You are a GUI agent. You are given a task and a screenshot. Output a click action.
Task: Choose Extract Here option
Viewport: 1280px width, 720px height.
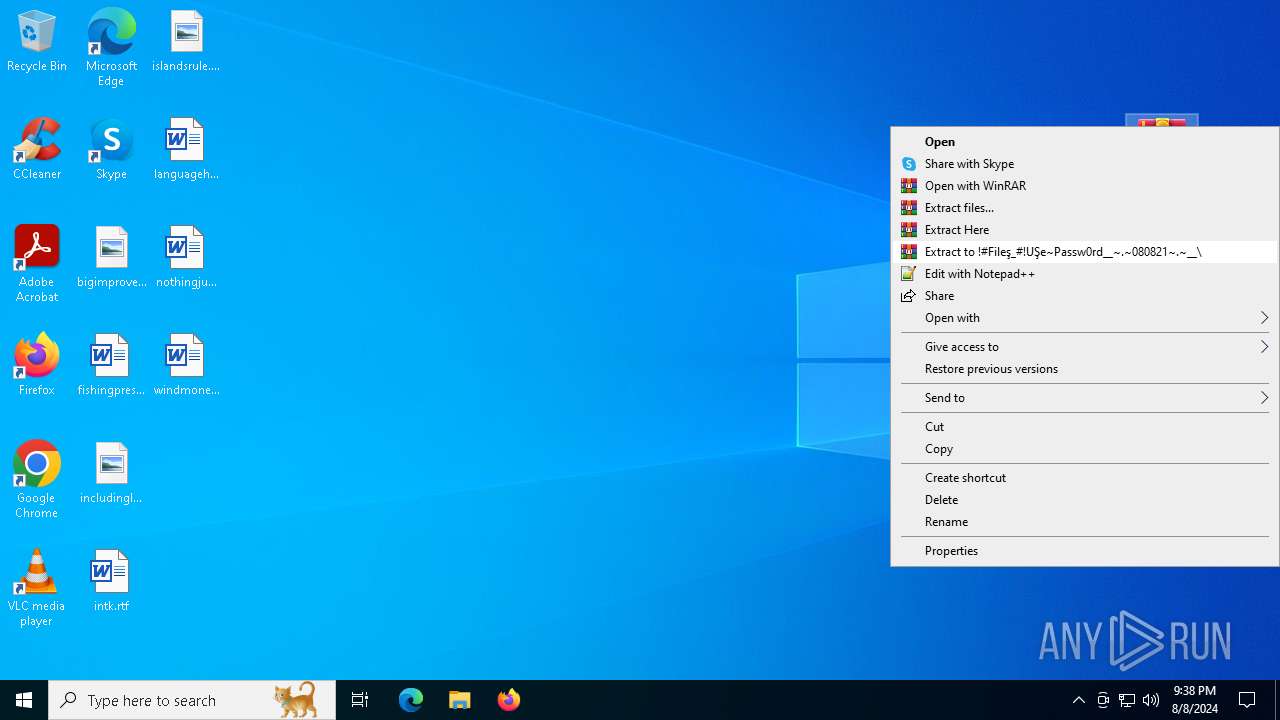(x=1085, y=230)
